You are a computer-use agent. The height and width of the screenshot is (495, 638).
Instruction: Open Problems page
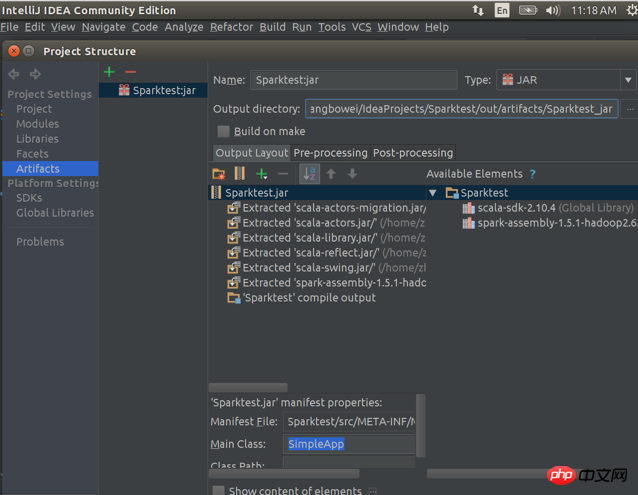[x=40, y=242]
